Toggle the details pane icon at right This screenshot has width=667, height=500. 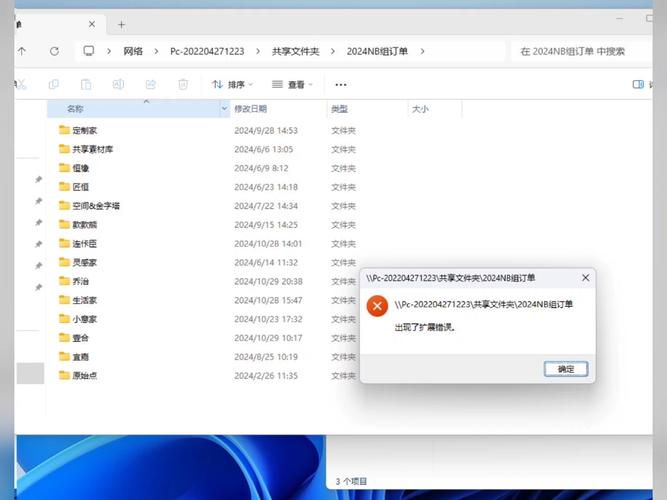tap(638, 84)
